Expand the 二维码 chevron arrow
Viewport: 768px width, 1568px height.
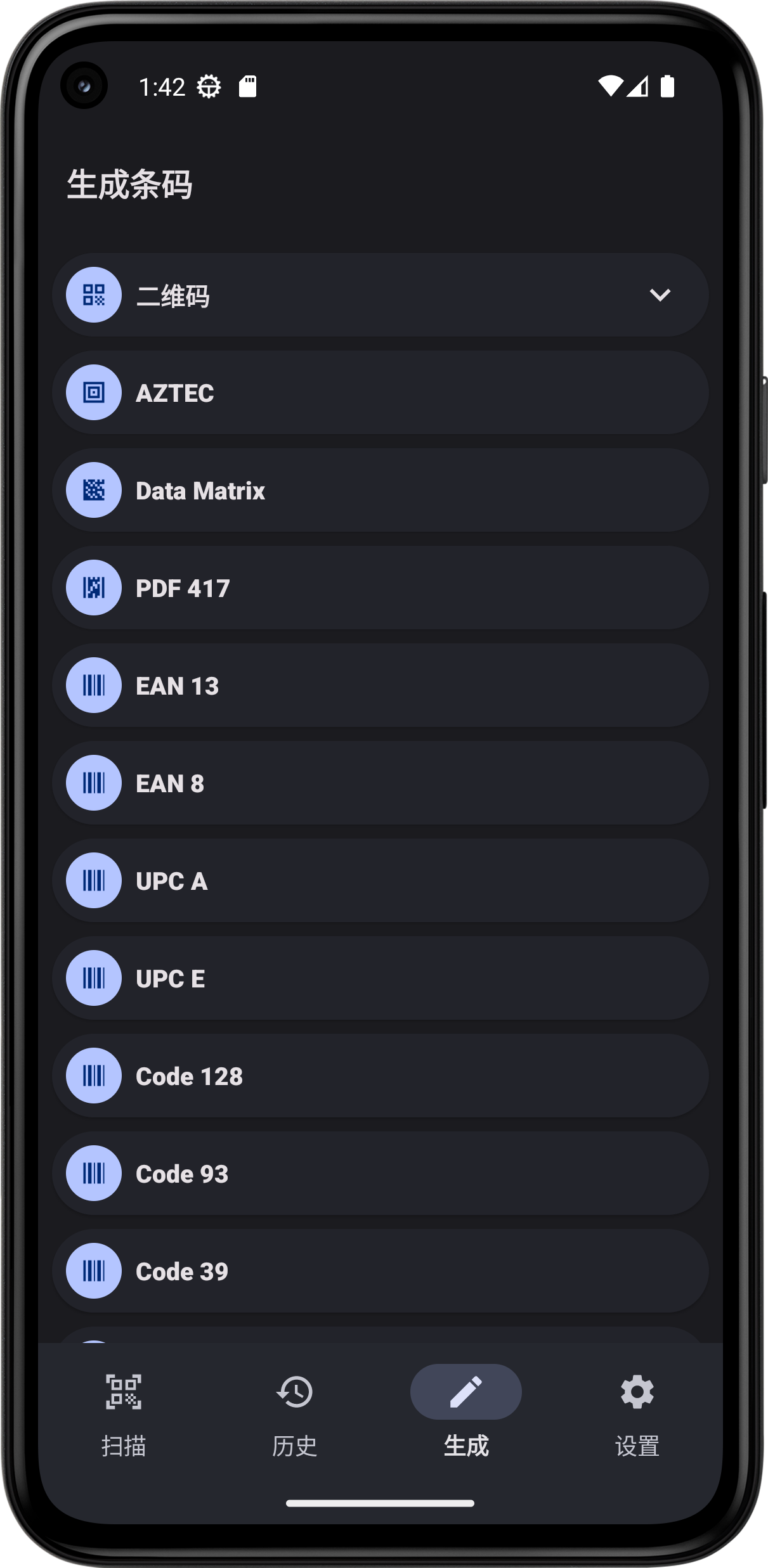click(x=660, y=295)
